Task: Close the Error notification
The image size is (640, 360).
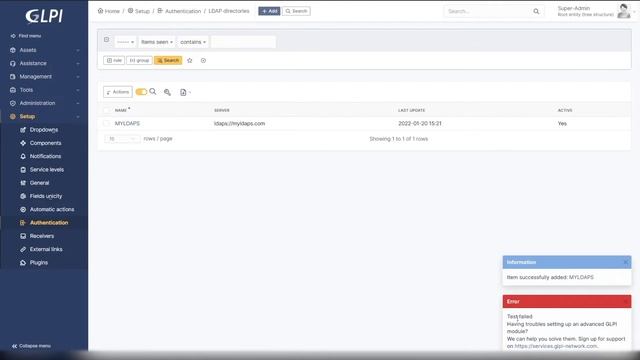Action: pos(626,301)
